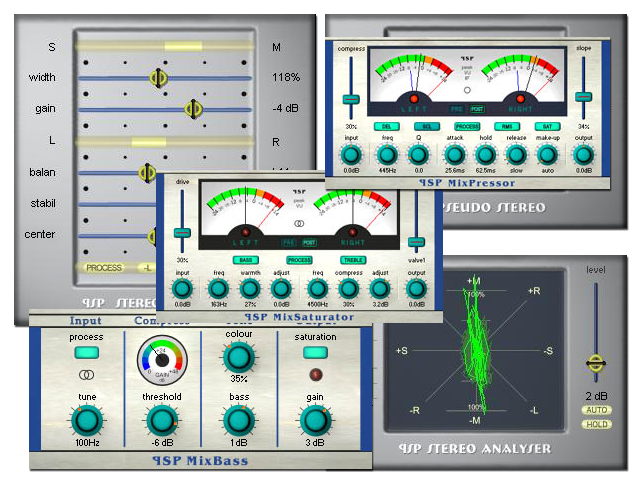
Task: Toggle the saturation button in MixBass
Action: [x=316, y=353]
